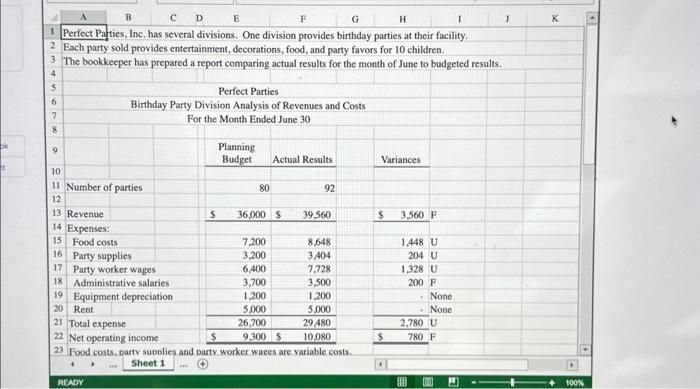Select column H header

click(x=402, y=19)
